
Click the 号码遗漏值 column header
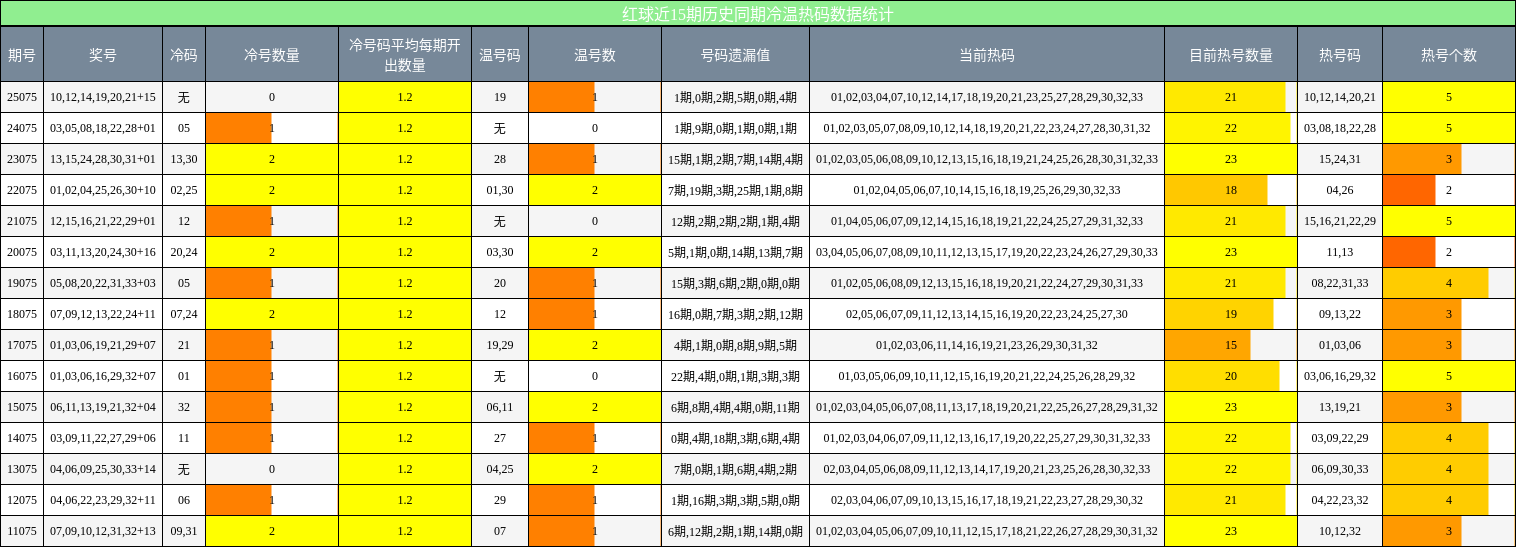735,55
